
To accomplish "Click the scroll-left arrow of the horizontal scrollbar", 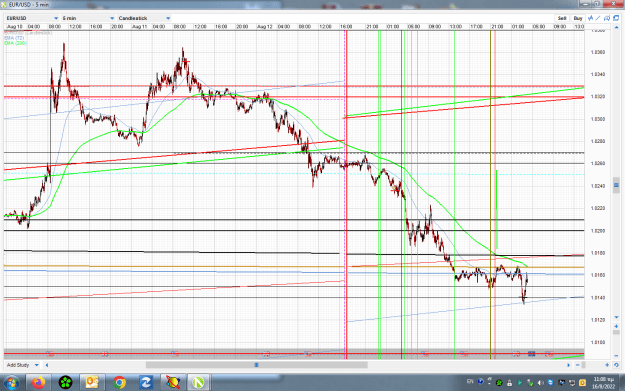I will pos(47,365).
